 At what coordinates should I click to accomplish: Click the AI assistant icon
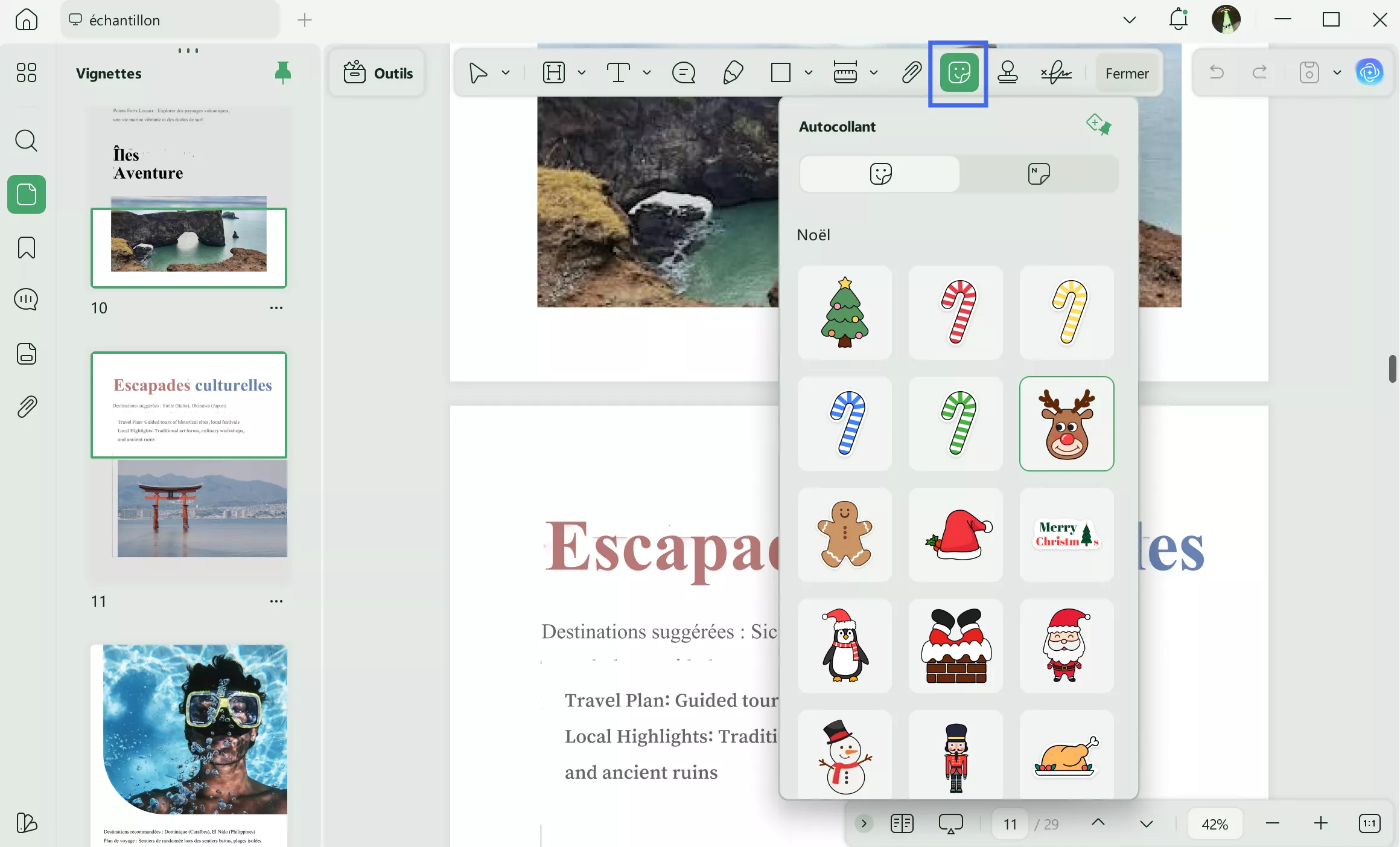[1369, 73]
